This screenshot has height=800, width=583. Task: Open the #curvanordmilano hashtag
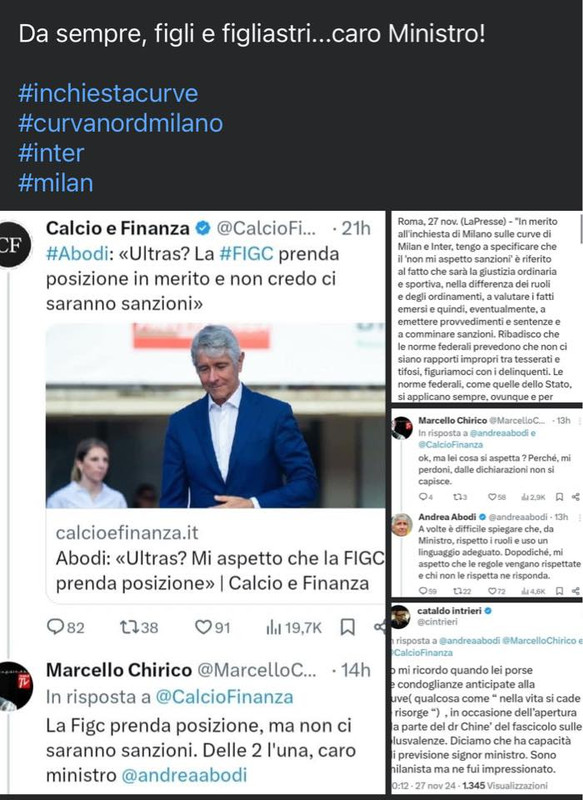pos(120,123)
